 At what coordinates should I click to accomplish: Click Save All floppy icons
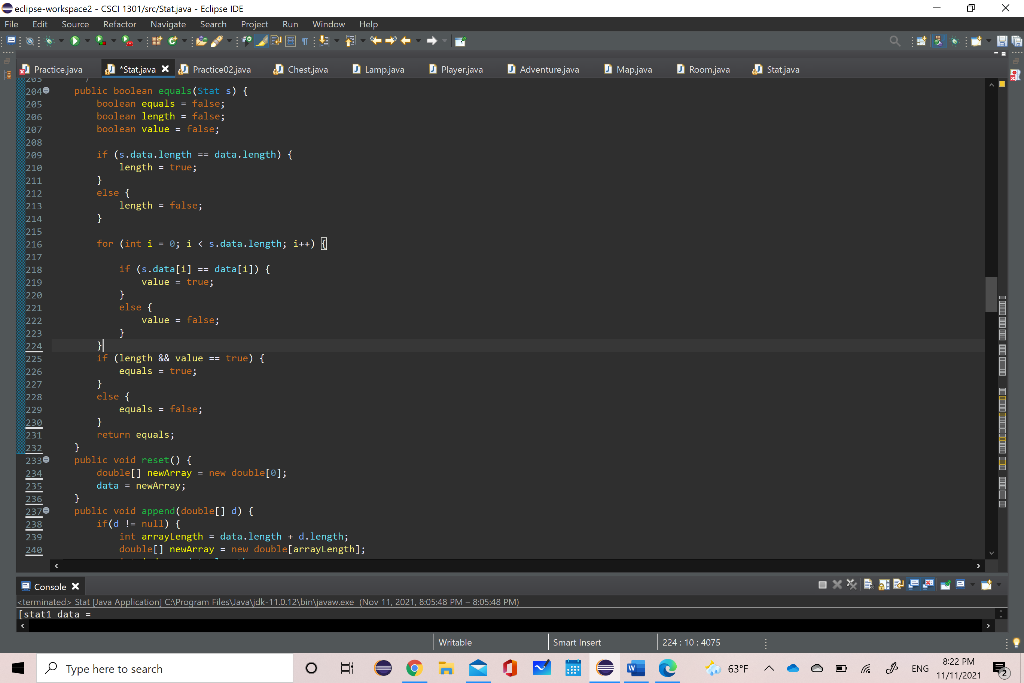(x=1017, y=41)
